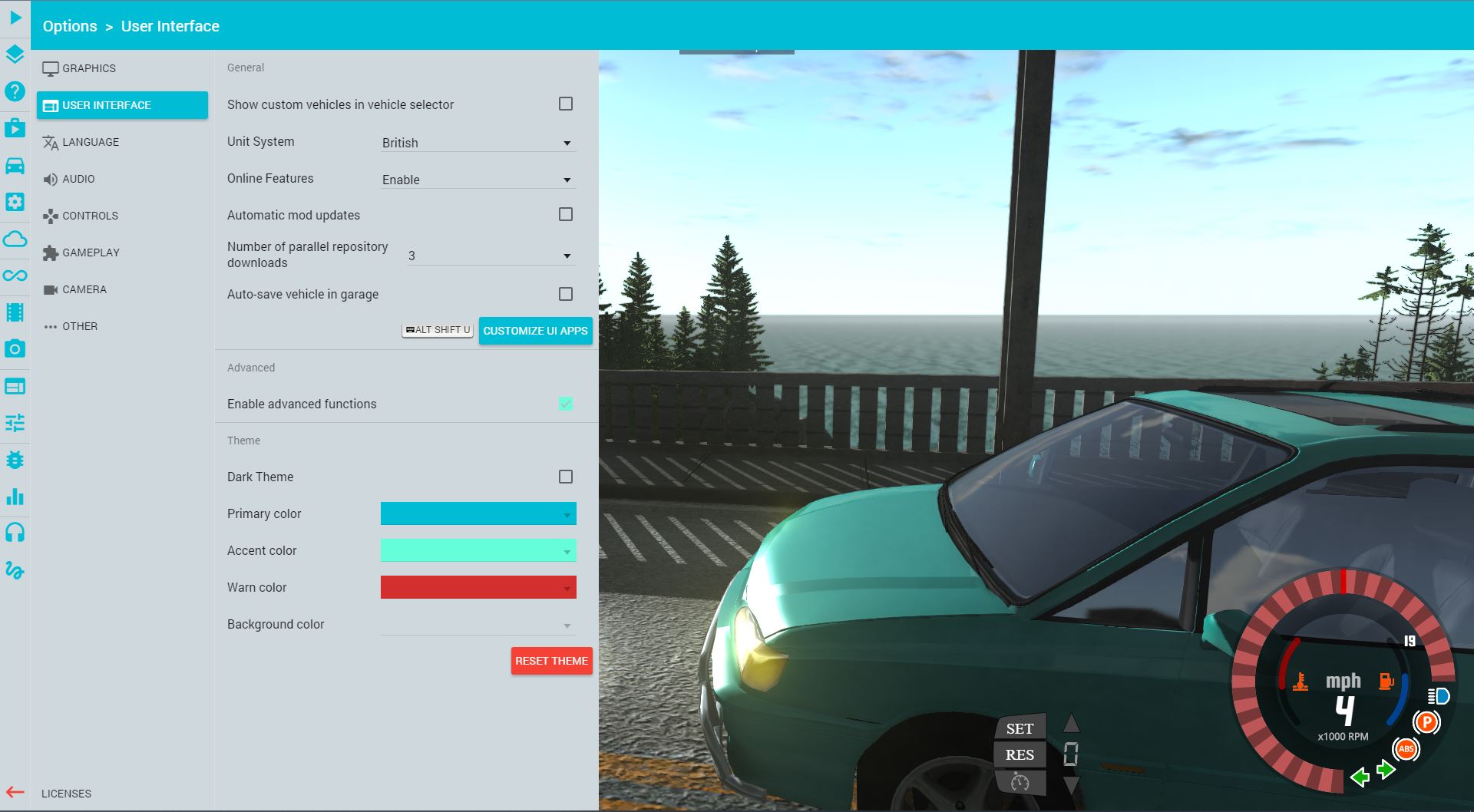Click the cruise control speed digit display
The width and height of the screenshot is (1474, 812).
point(1070,754)
